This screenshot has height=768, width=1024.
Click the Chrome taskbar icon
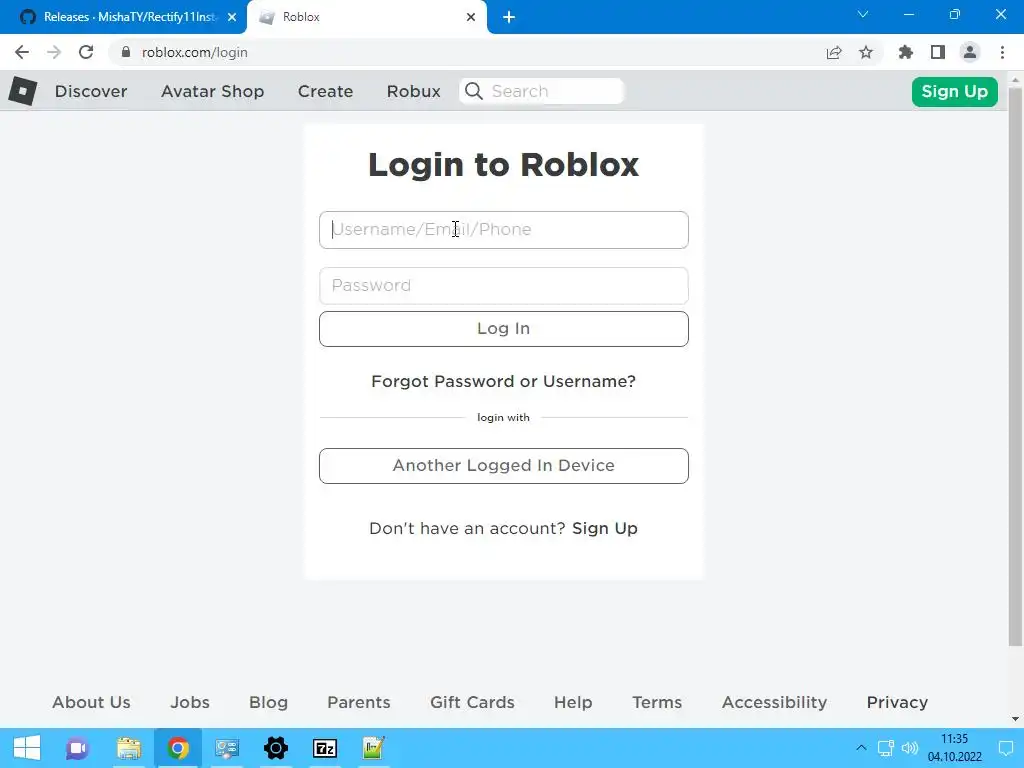pyautogui.click(x=178, y=748)
